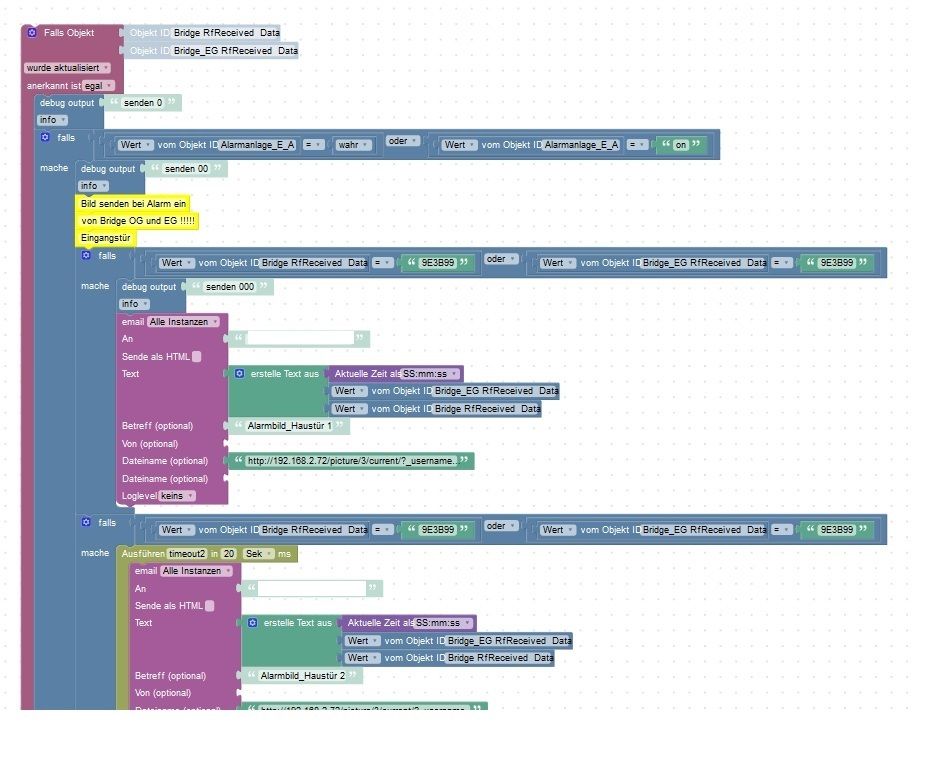Screen dimensions: 940x762
Task: Open 'oder' dropdown in condition above timeout2
Action: coord(501,526)
